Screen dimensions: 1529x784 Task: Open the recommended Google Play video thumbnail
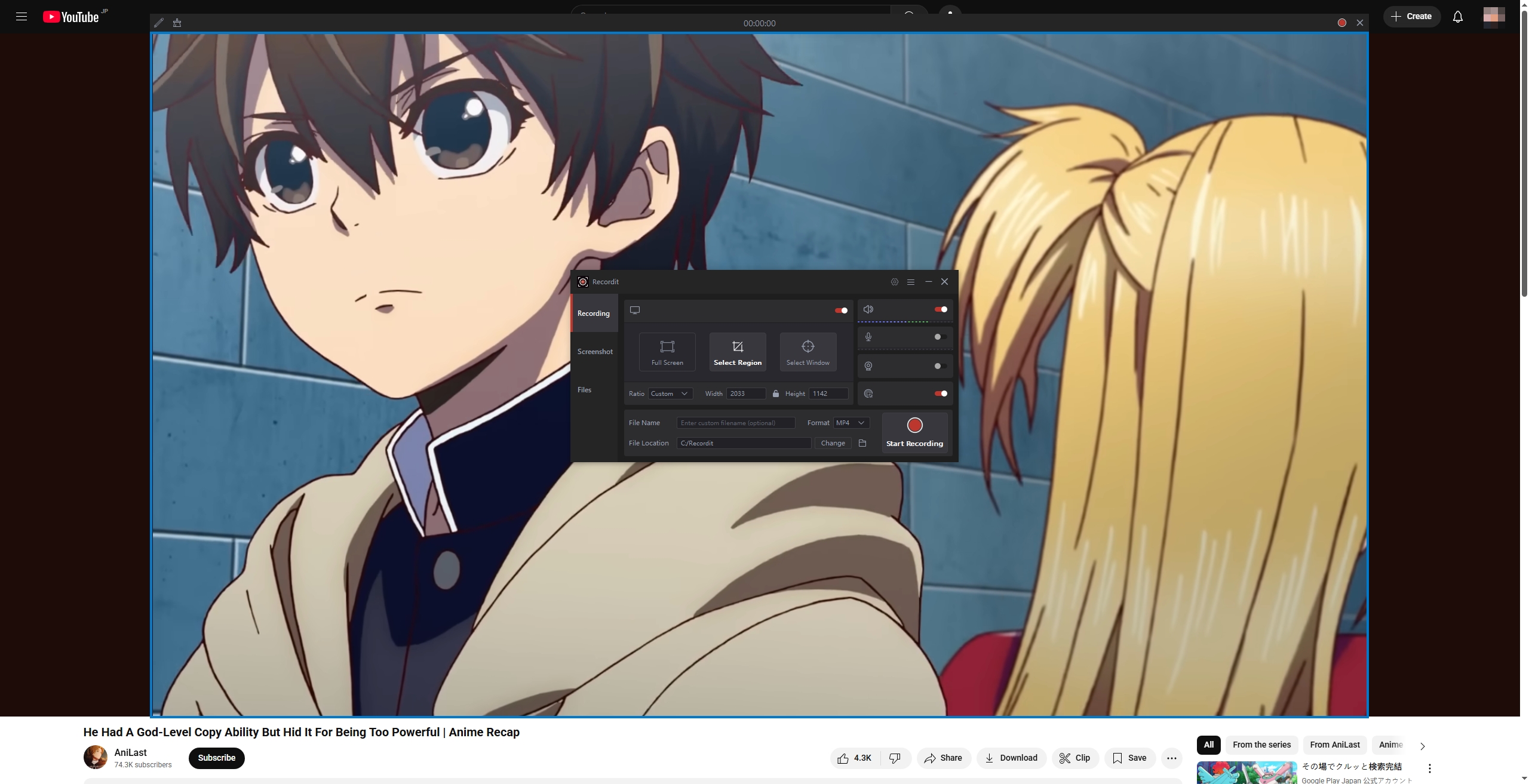[x=1247, y=773]
